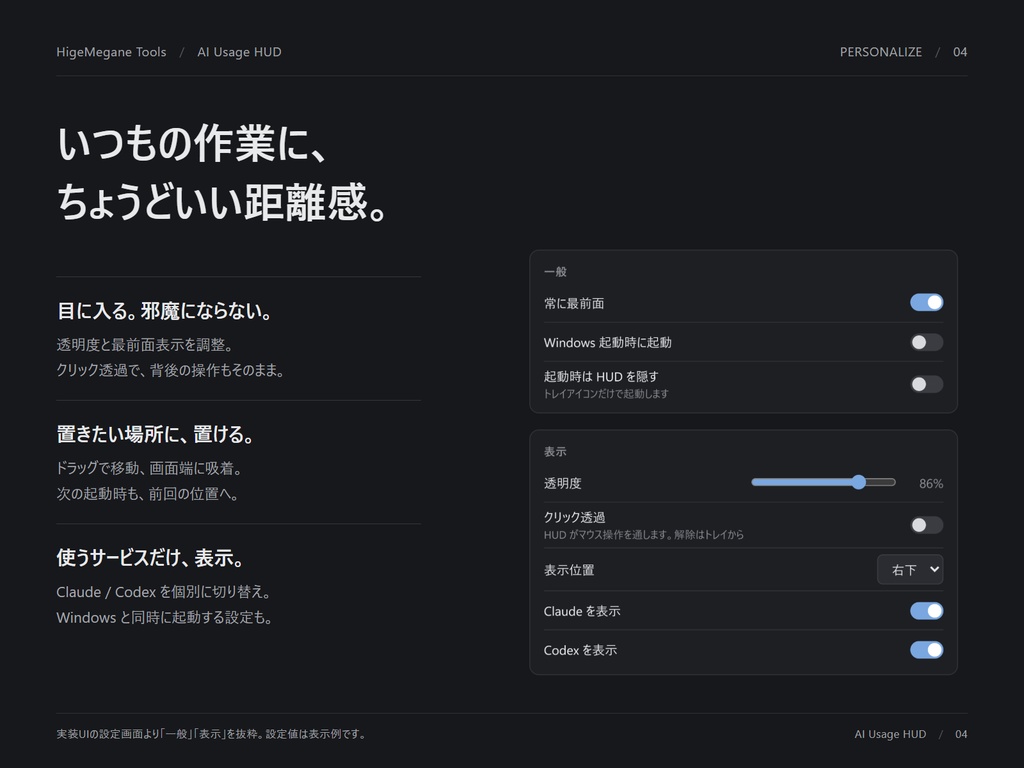Click the main title いつもの作業に、
1024x768 pixels.
(193, 144)
